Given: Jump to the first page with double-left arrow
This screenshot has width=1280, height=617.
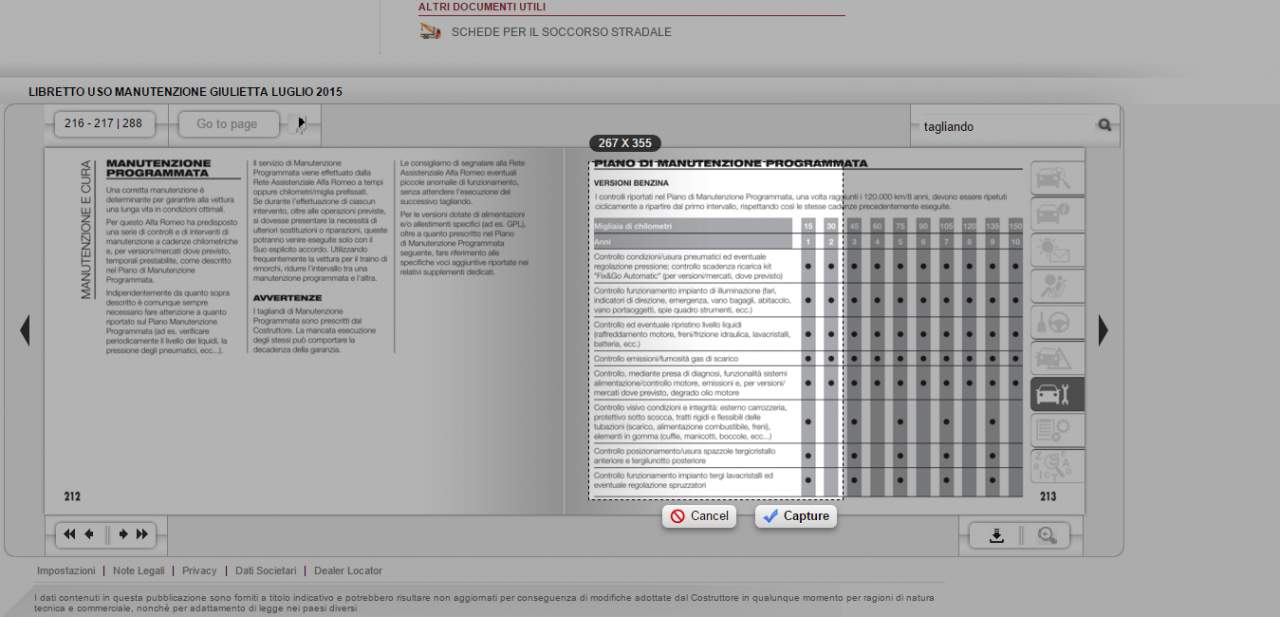Looking at the screenshot, I should pos(69,534).
